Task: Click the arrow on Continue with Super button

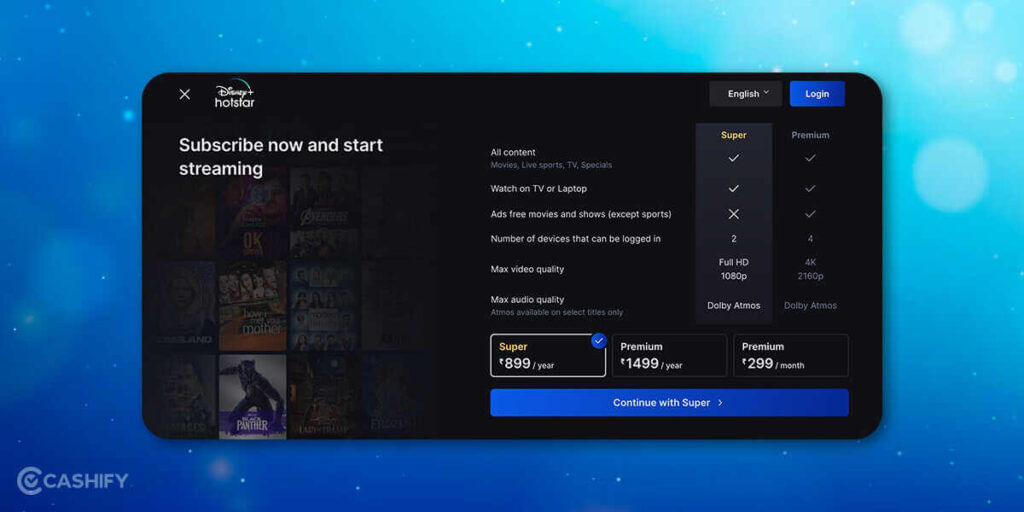Action: [x=720, y=403]
